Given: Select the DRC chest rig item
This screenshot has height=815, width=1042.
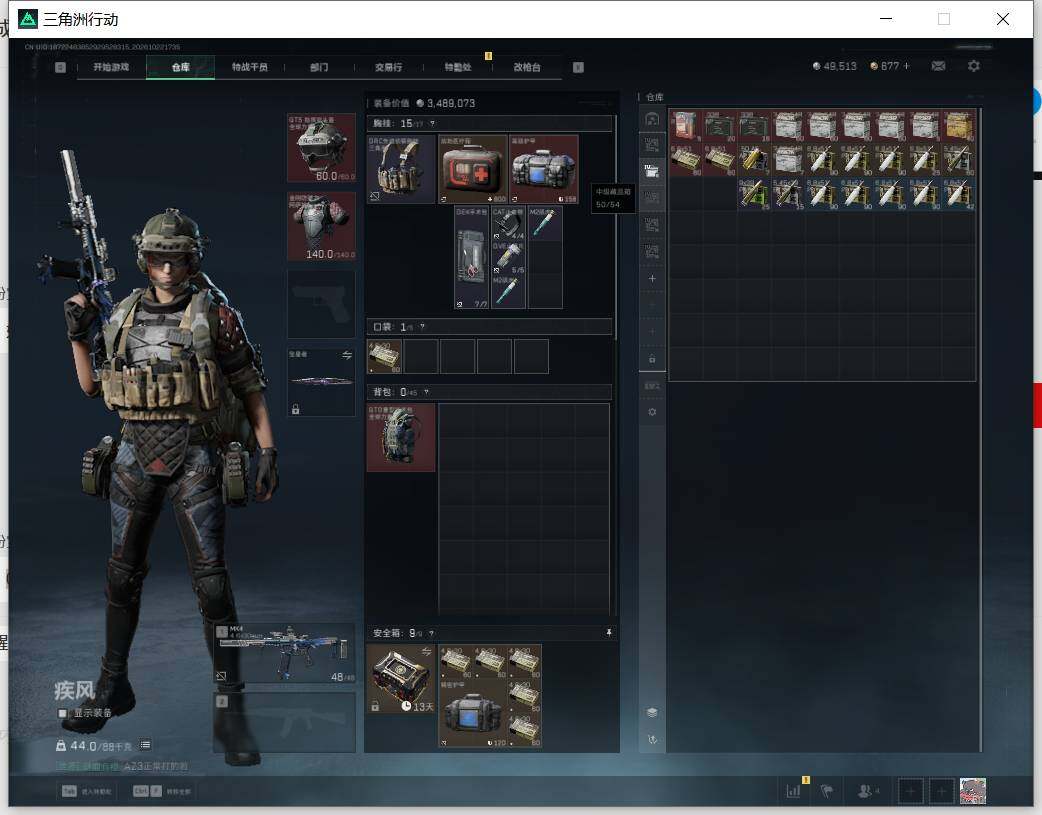Looking at the screenshot, I should [x=401, y=170].
